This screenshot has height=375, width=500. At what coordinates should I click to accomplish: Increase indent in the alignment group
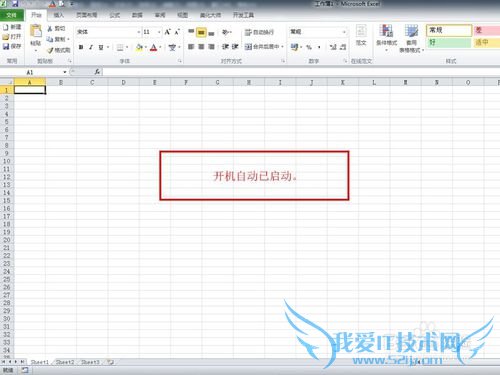[235, 47]
